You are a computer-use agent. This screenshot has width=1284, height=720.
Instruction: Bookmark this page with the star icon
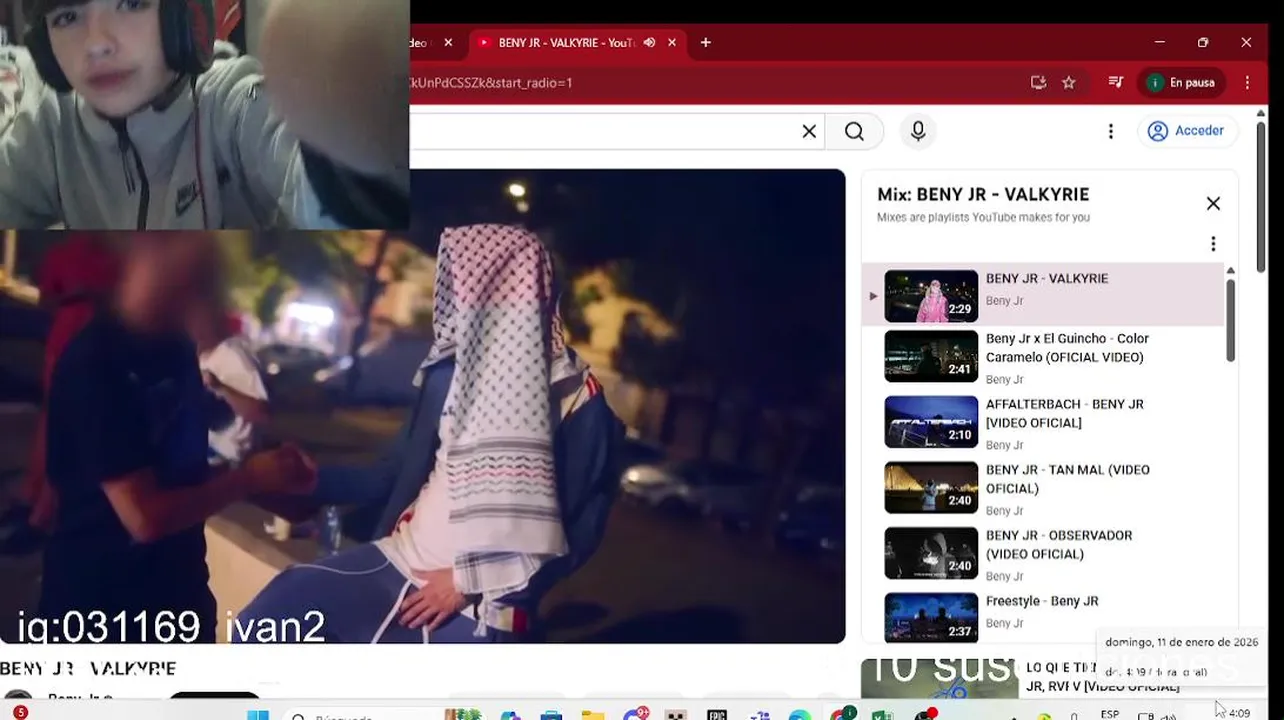point(1069,83)
